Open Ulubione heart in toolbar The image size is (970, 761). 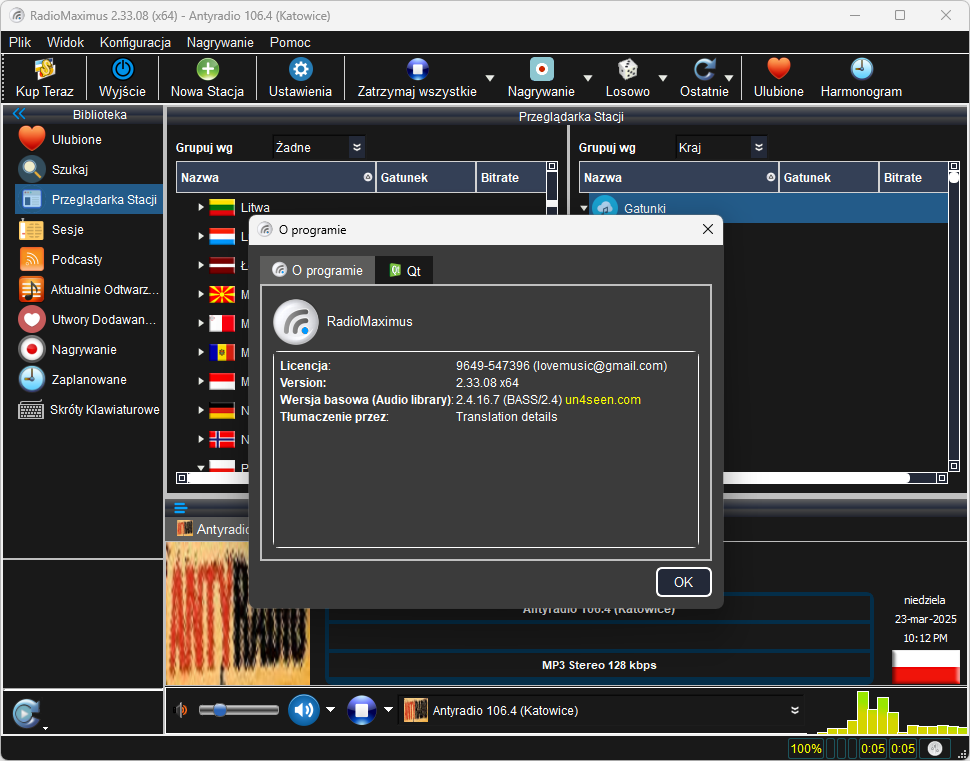[x=779, y=69]
